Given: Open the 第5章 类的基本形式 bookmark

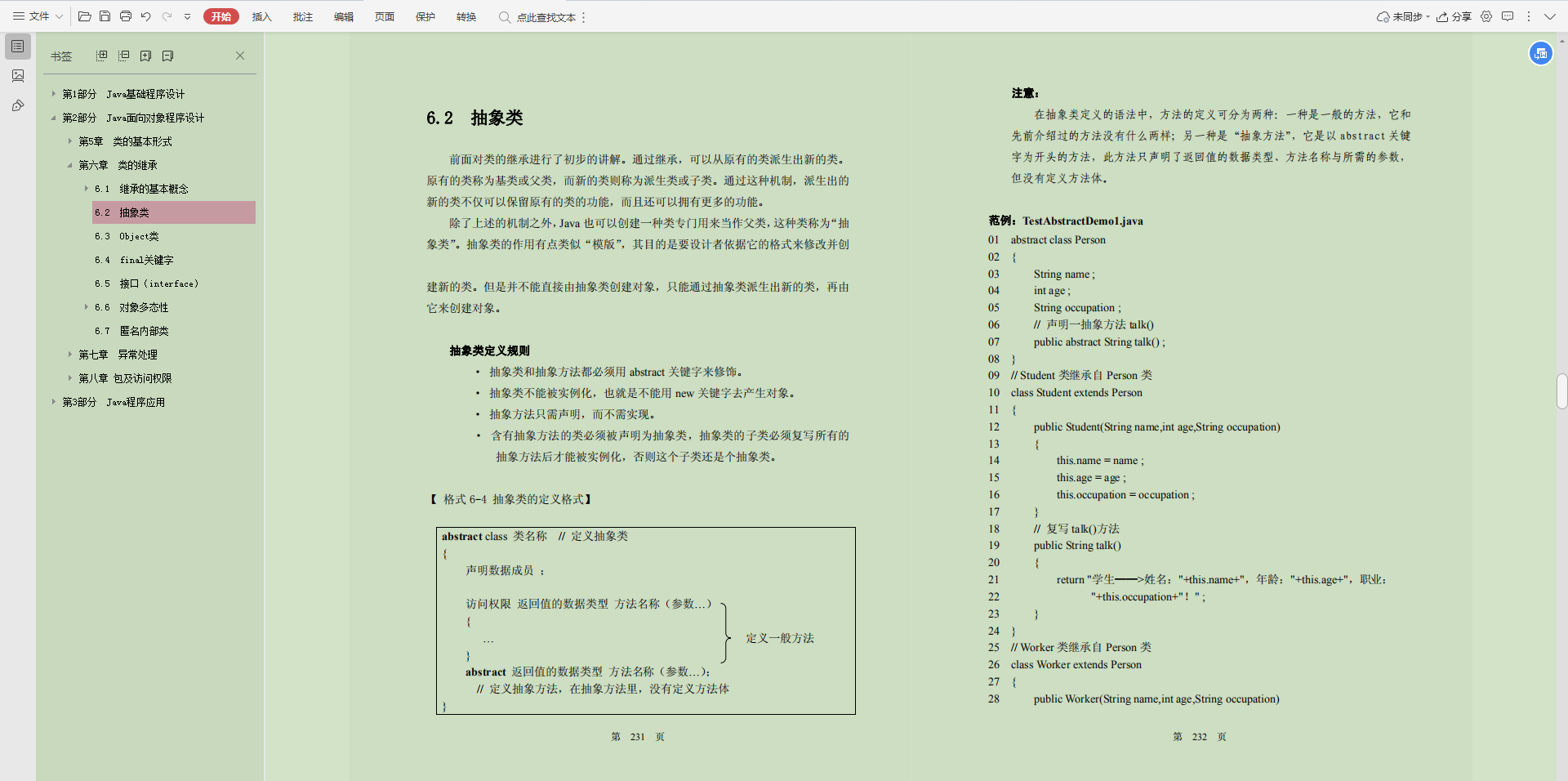Looking at the screenshot, I should pyautogui.click(x=125, y=141).
